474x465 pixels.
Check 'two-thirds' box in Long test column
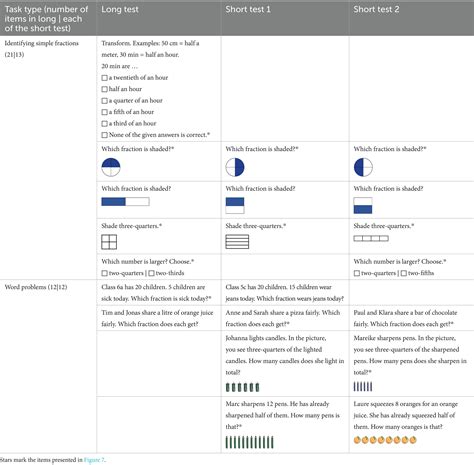coord(151,273)
